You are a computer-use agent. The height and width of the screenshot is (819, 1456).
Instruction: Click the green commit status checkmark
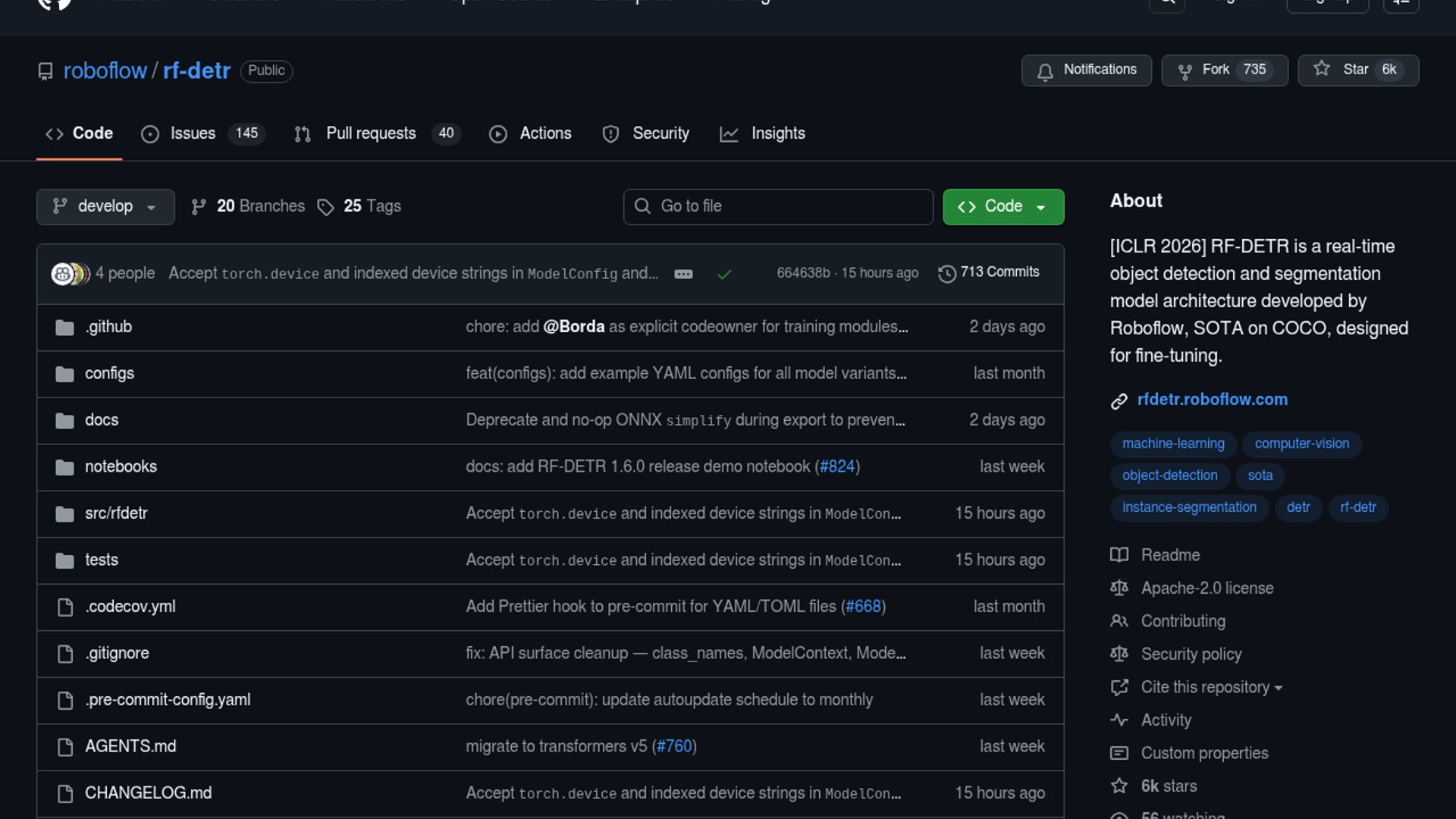point(724,274)
